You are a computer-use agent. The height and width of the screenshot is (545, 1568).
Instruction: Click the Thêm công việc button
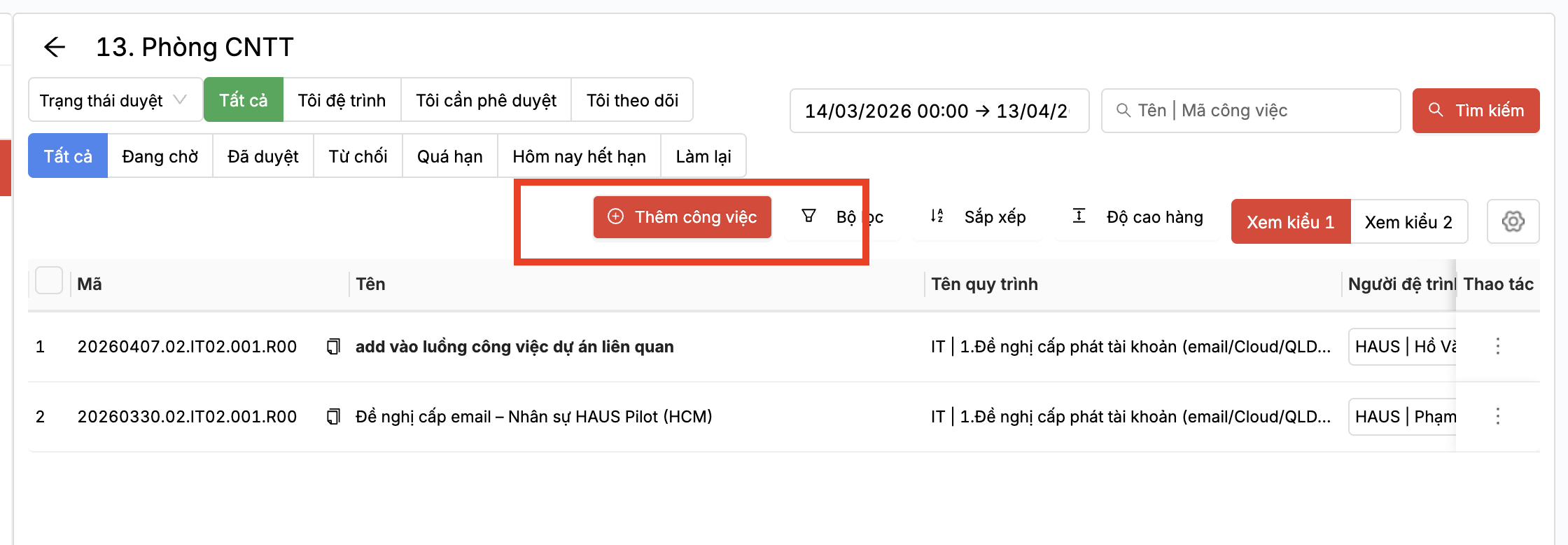682,217
